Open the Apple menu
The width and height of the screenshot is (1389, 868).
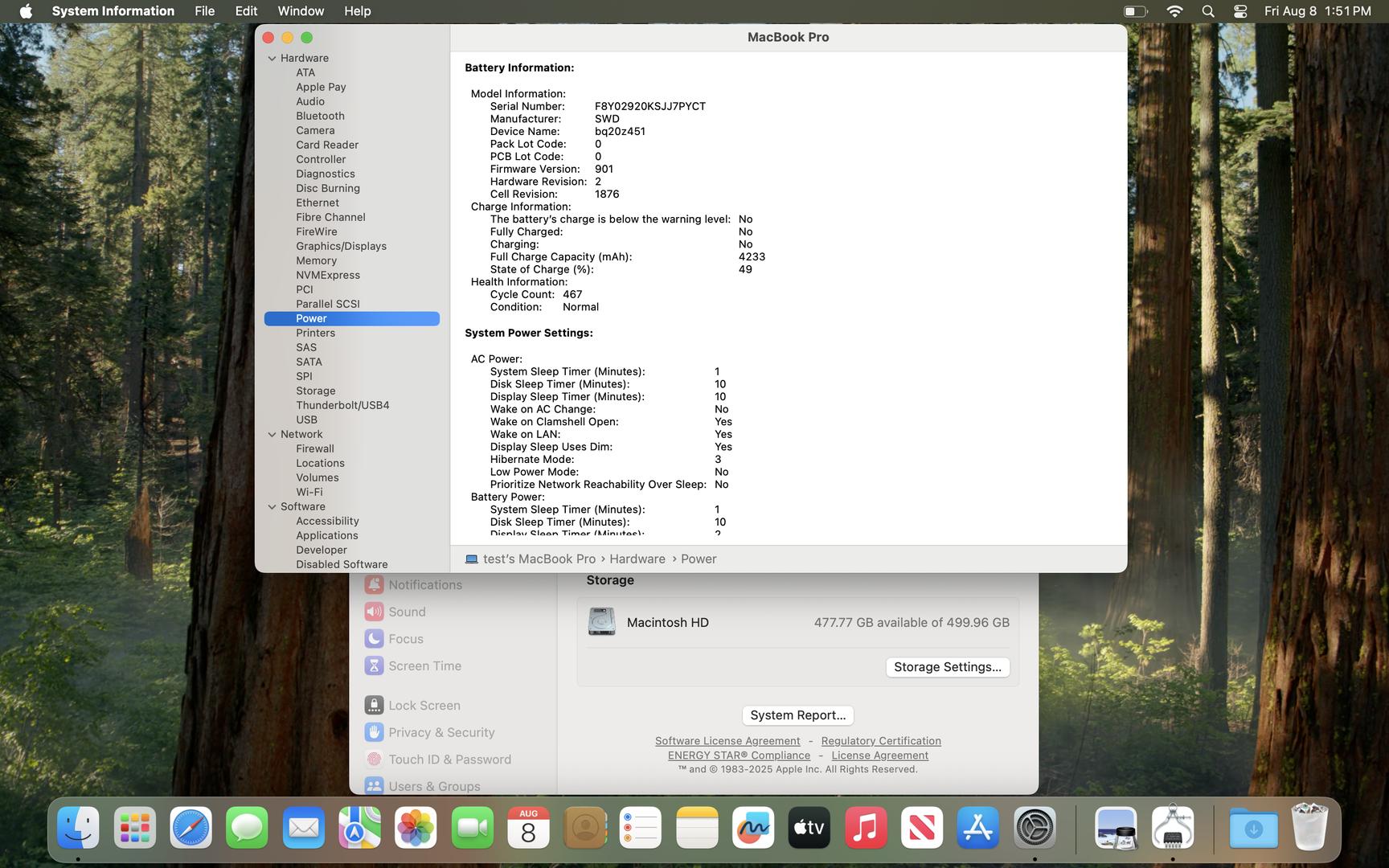pyautogui.click(x=26, y=11)
